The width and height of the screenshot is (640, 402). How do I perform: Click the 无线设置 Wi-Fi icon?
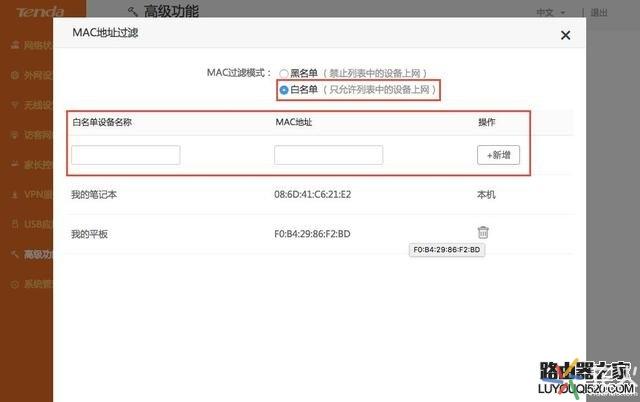click(x=14, y=105)
